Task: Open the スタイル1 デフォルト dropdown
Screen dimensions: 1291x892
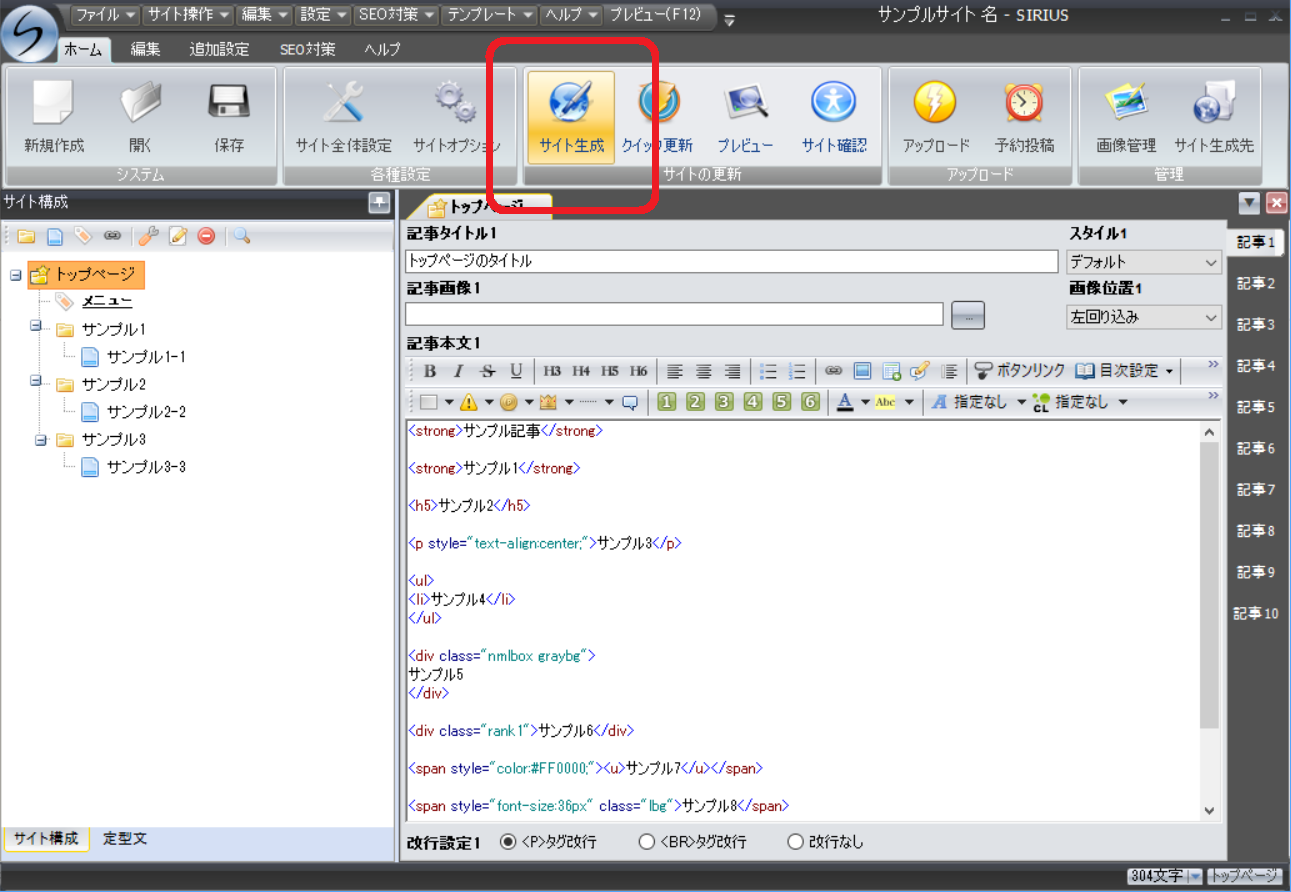Action: pos(1144,262)
